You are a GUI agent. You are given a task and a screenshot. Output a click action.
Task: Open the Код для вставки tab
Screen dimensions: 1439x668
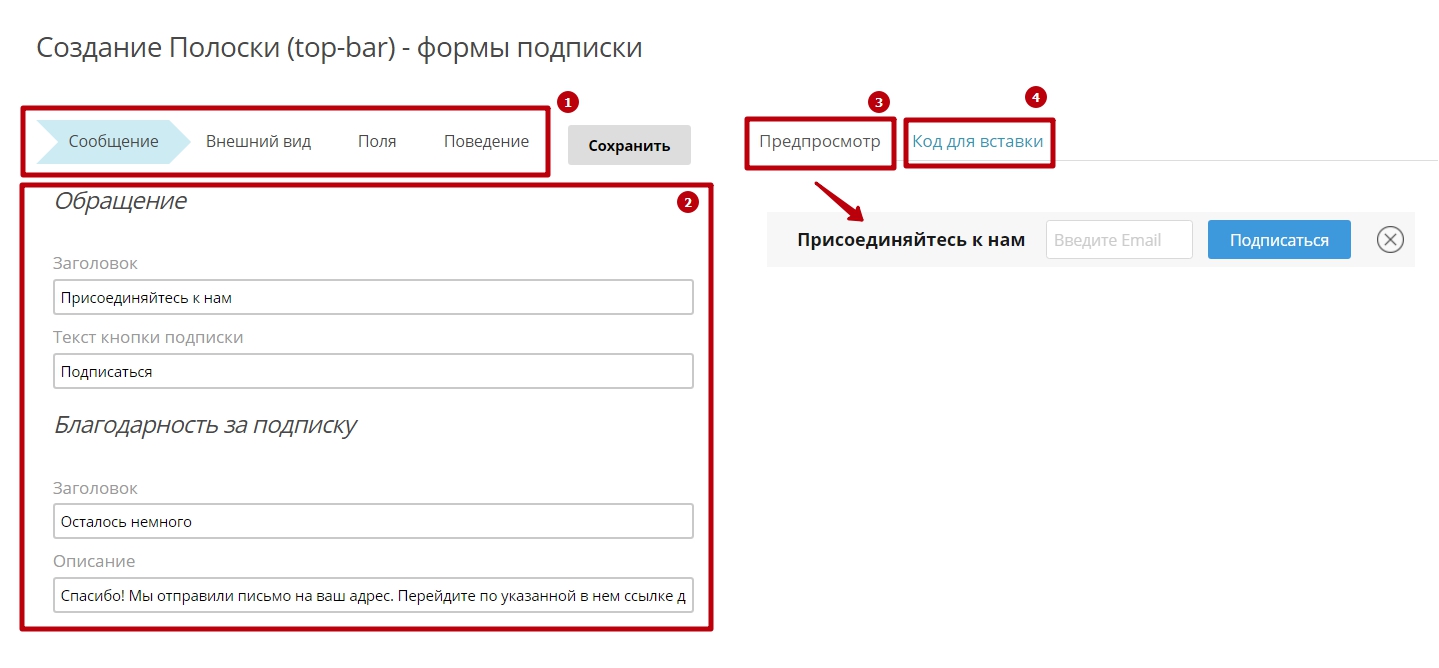tap(977, 142)
